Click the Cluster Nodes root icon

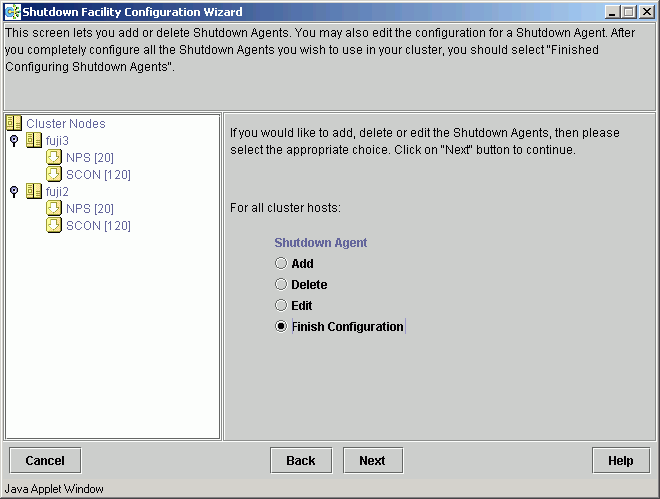[14, 123]
